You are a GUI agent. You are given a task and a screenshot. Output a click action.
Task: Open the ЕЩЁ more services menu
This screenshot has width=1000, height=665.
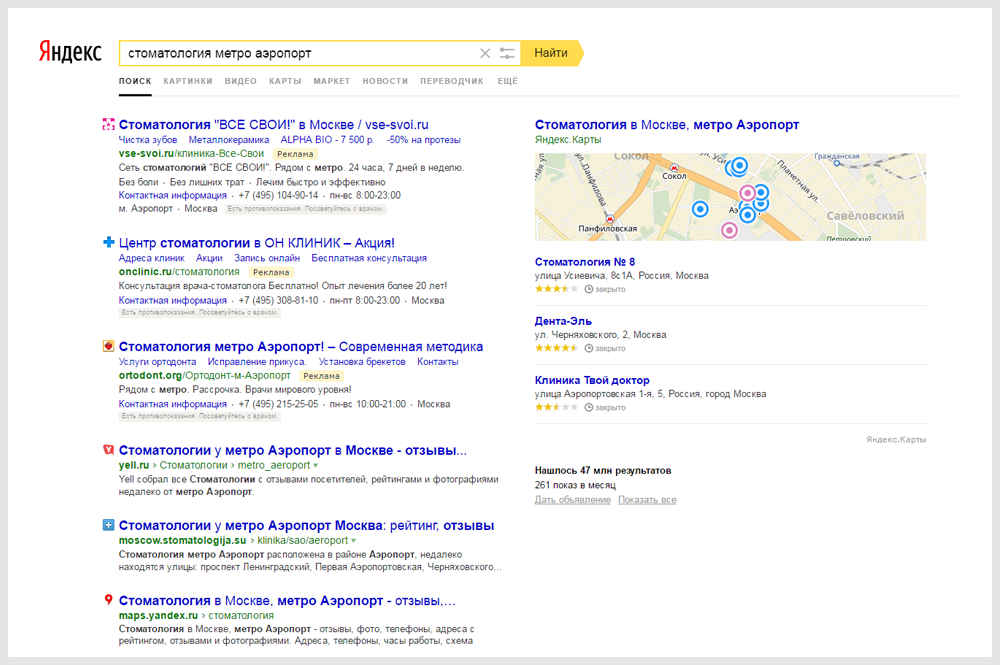coord(508,81)
